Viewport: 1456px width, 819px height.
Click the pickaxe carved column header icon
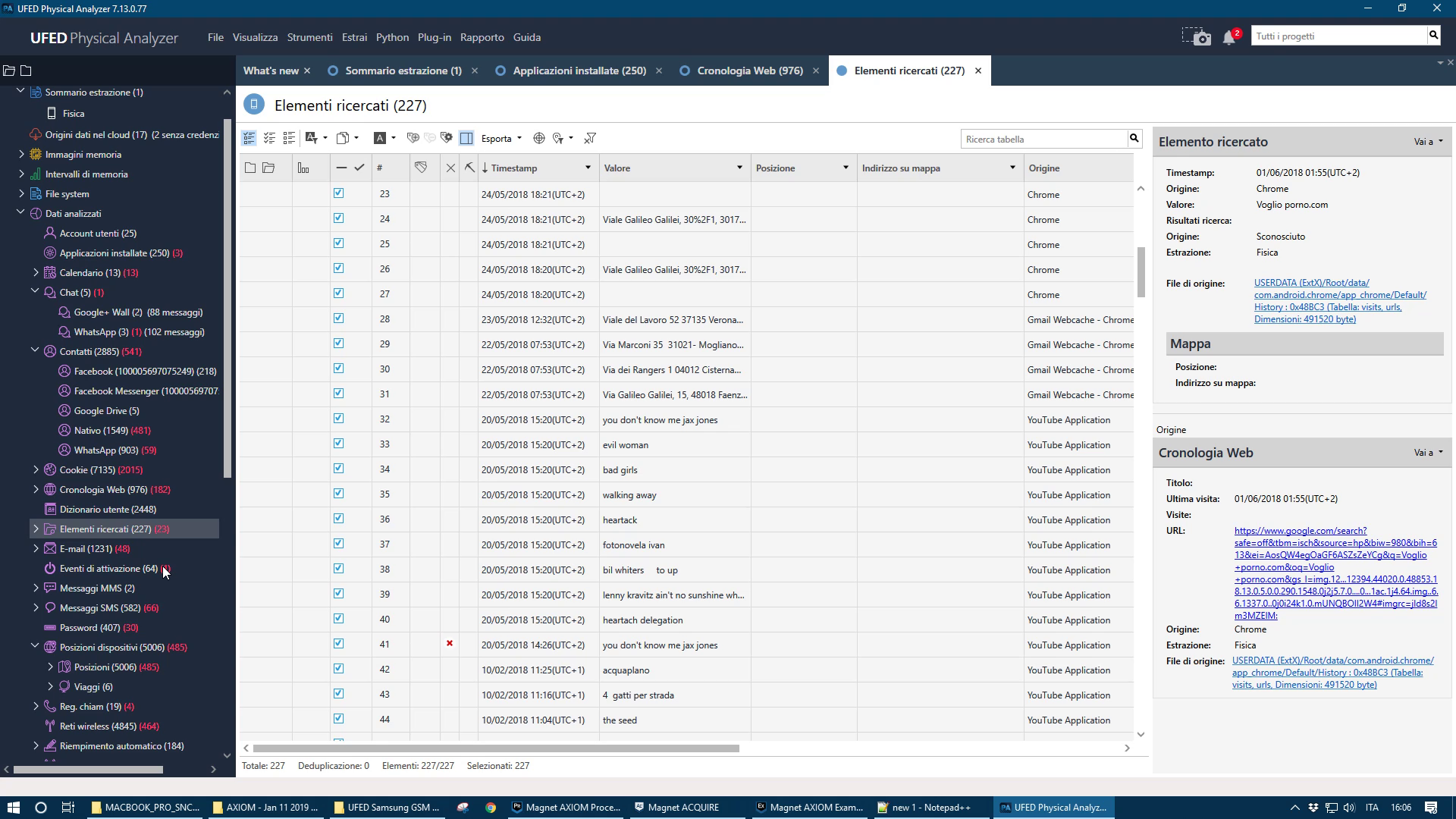click(469, 168)
